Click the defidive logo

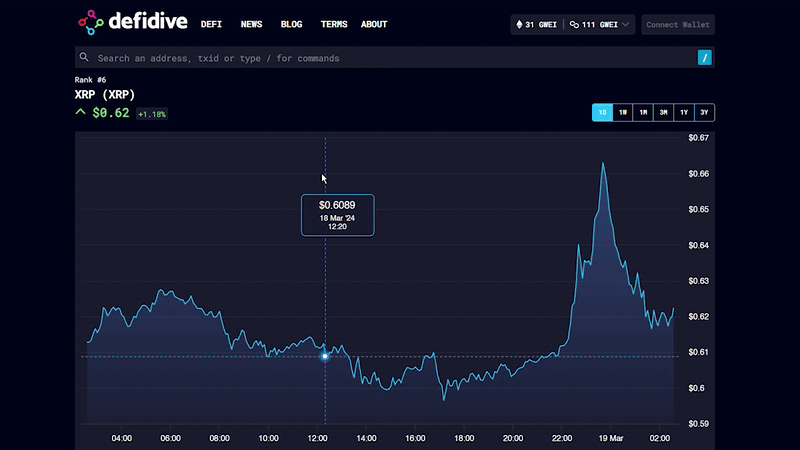(x=133, y=22)
